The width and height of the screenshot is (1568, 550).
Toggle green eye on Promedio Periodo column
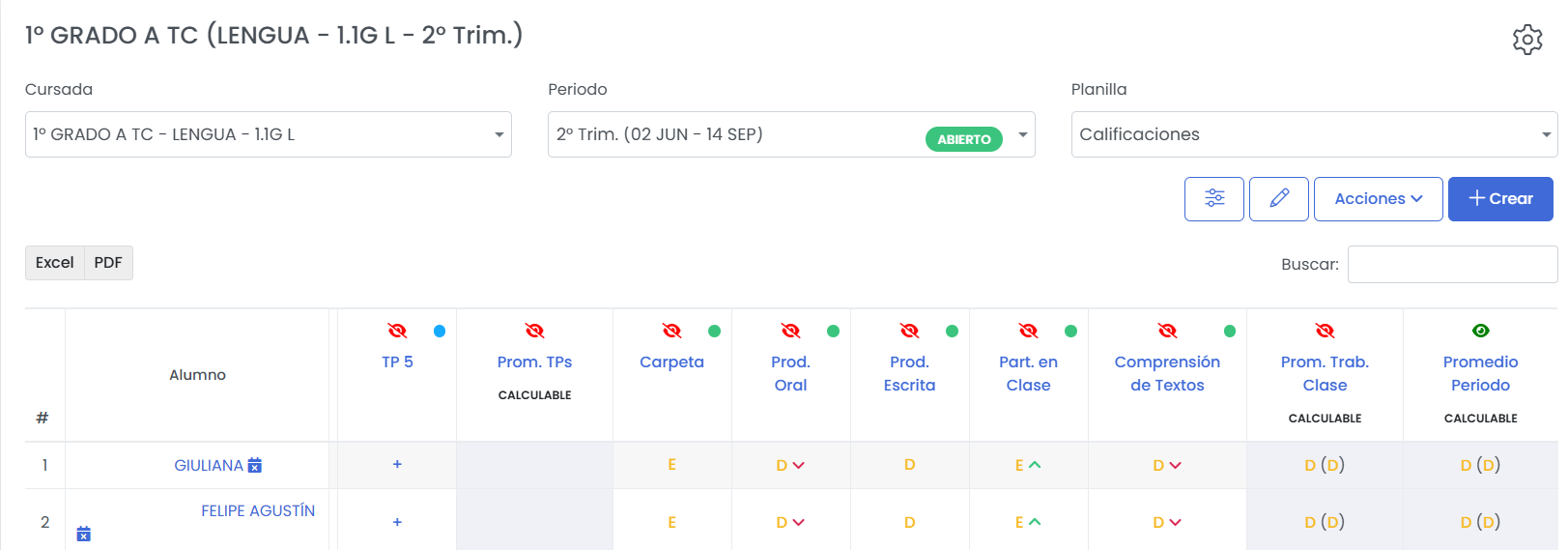(1480, 331)
